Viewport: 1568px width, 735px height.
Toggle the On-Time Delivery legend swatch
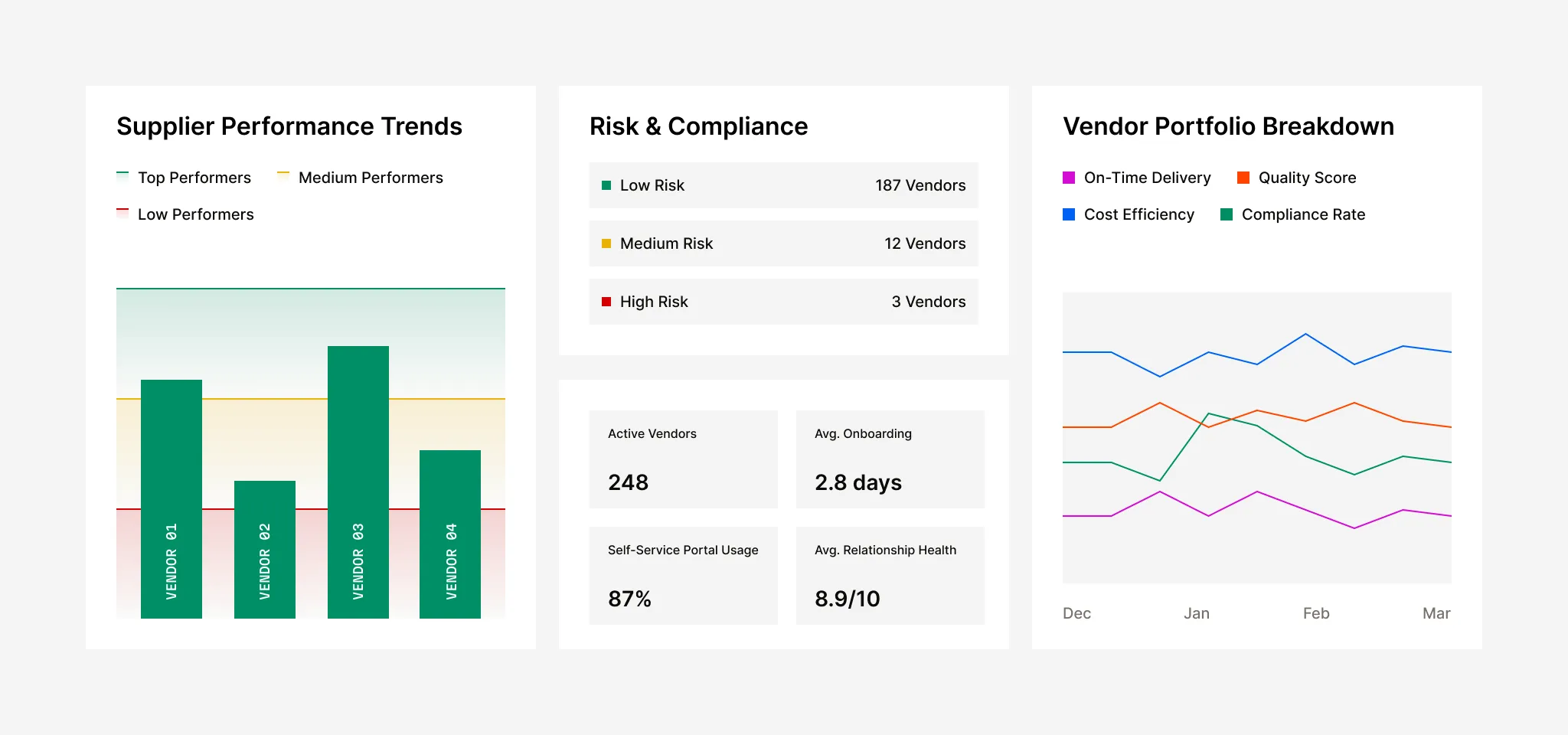1069,178
